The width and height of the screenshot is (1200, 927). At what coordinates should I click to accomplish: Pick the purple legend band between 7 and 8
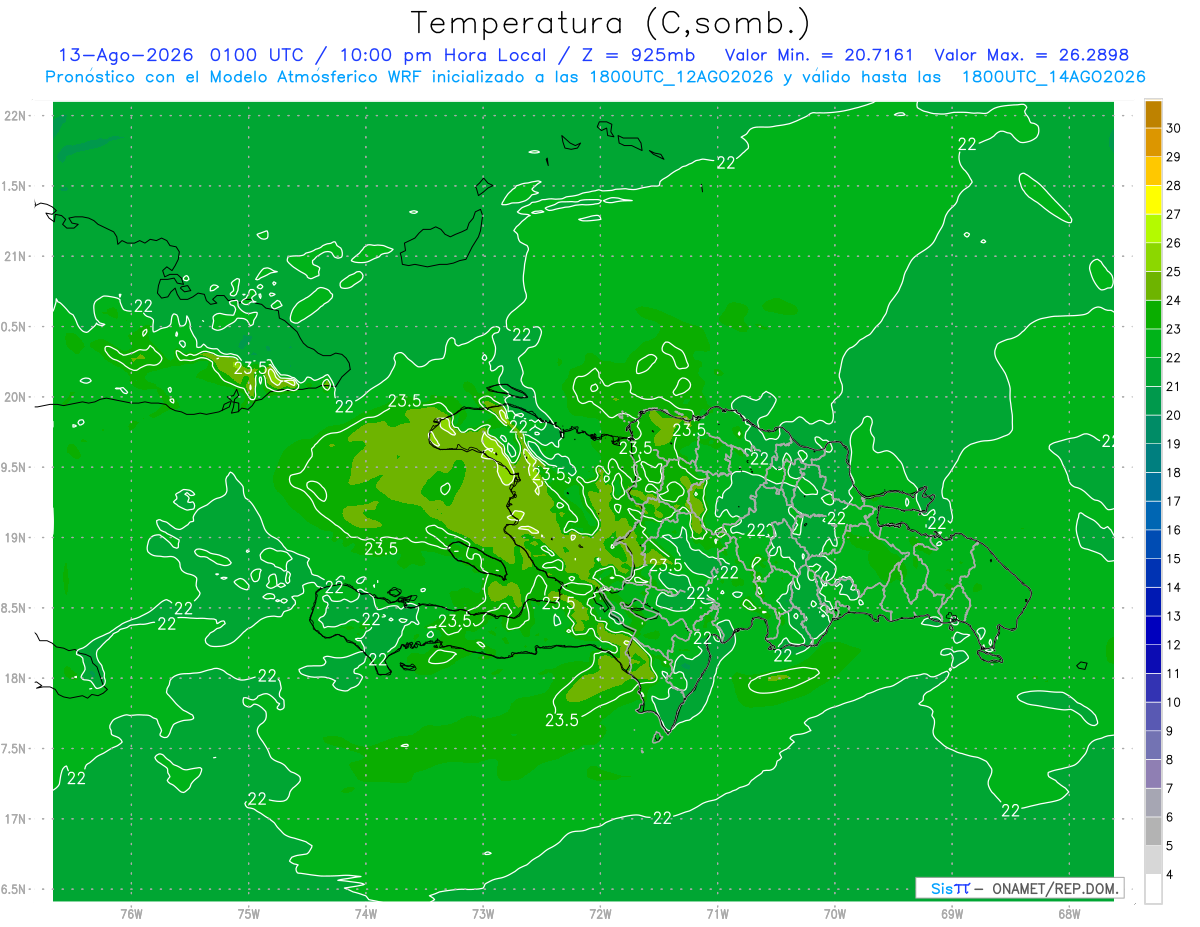pos(1153,774)
